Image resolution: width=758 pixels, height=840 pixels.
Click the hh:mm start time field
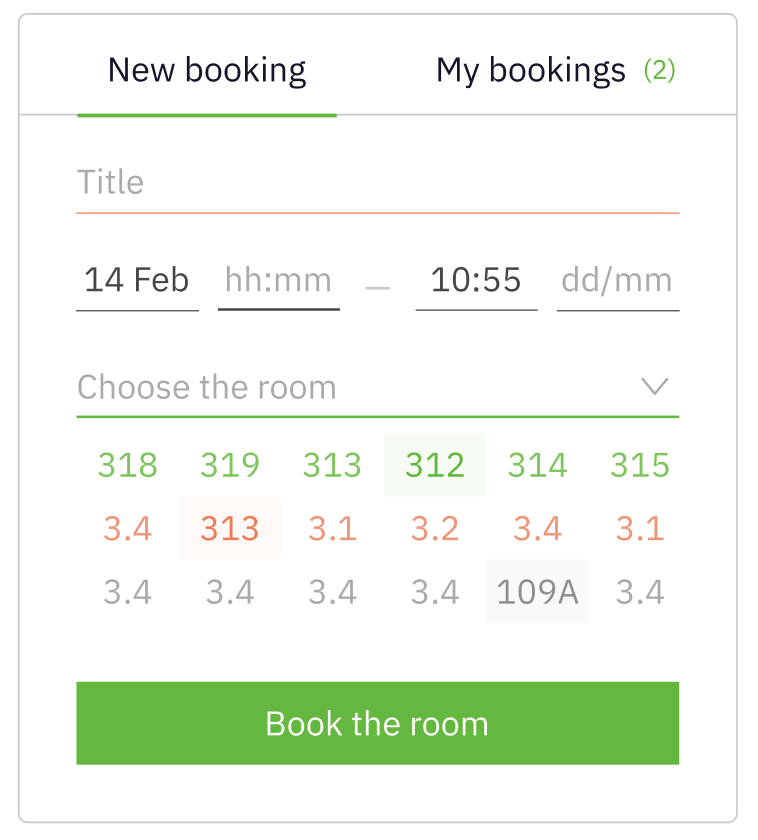pyautogui.click(x=278, y=280)
